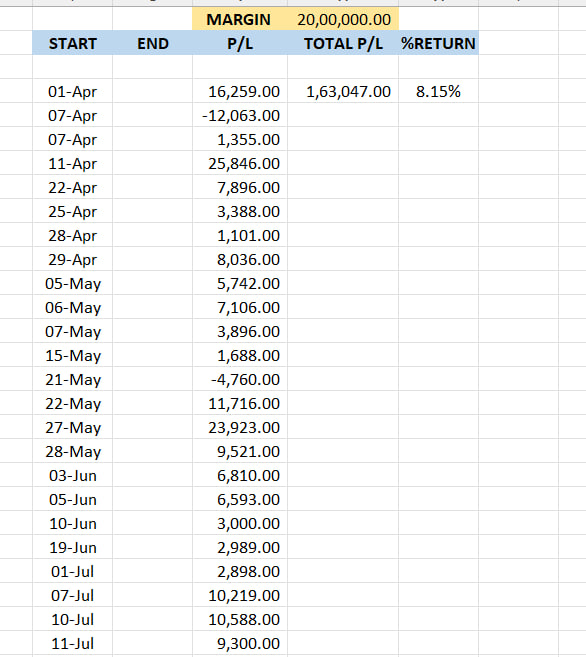This screenshot has width=586, height=657.
Task: Click the 29-Apr date cell
Action: point(72,259)
